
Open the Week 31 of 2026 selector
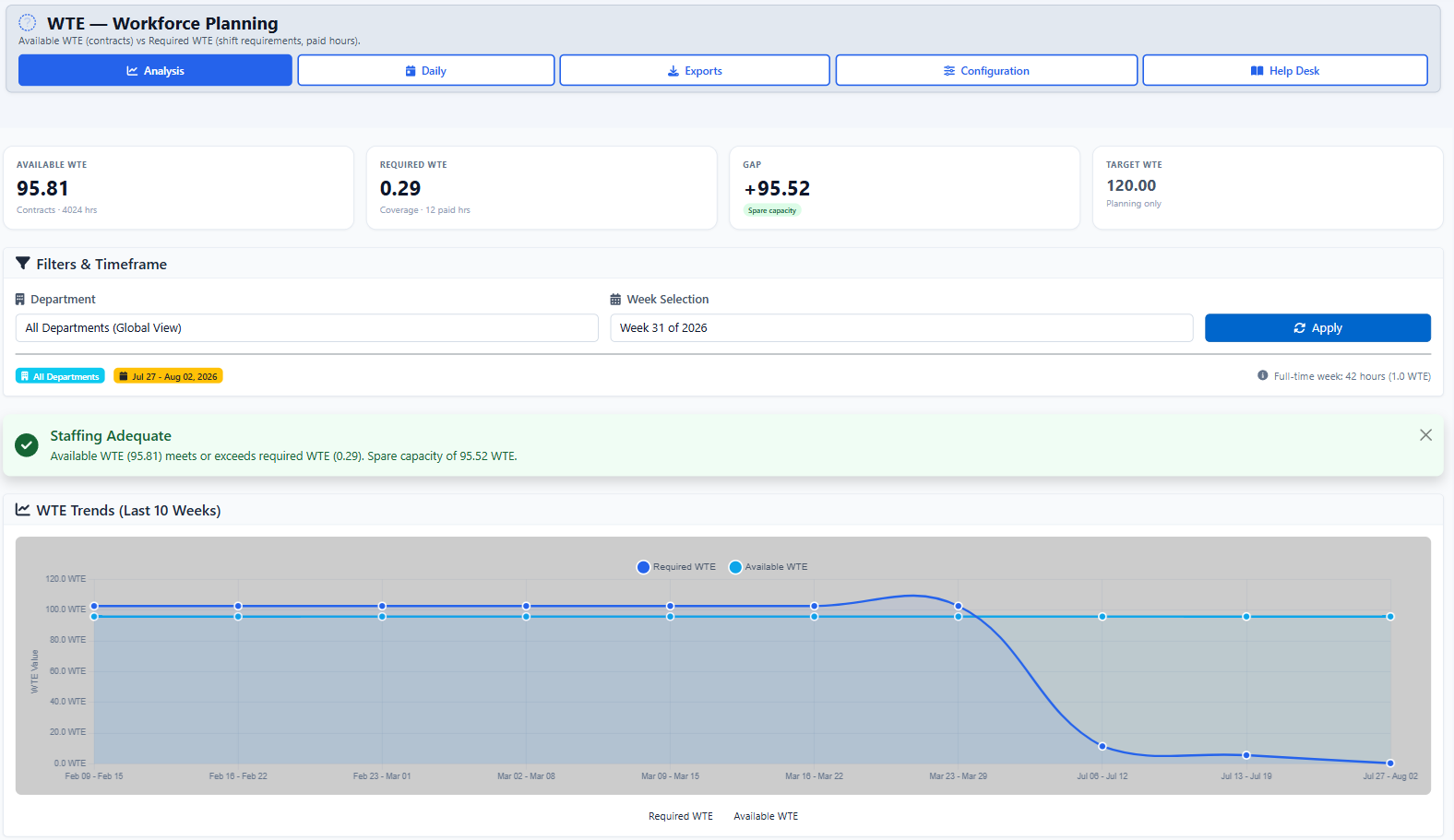[x=901, y=328]
